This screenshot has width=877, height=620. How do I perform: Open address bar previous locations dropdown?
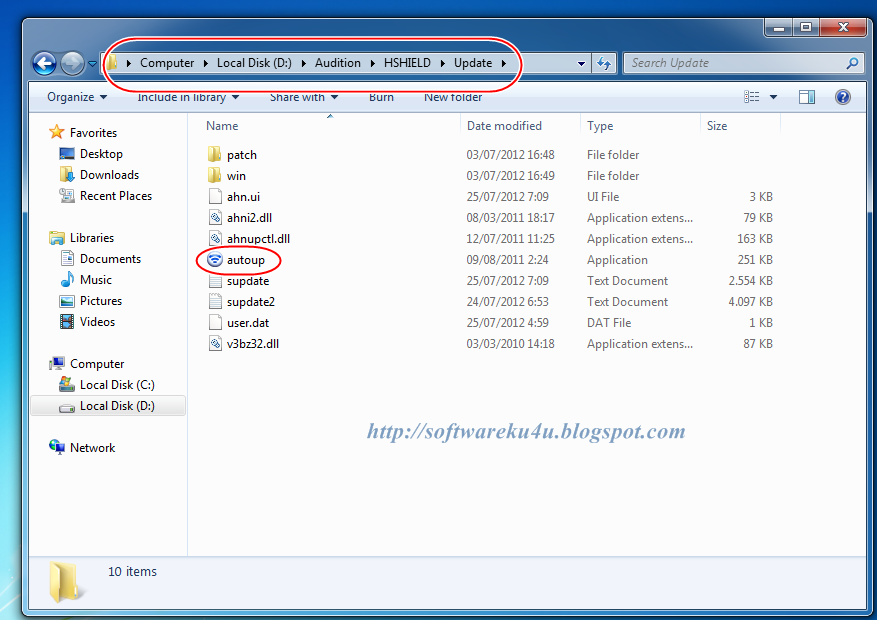[581, 64]
